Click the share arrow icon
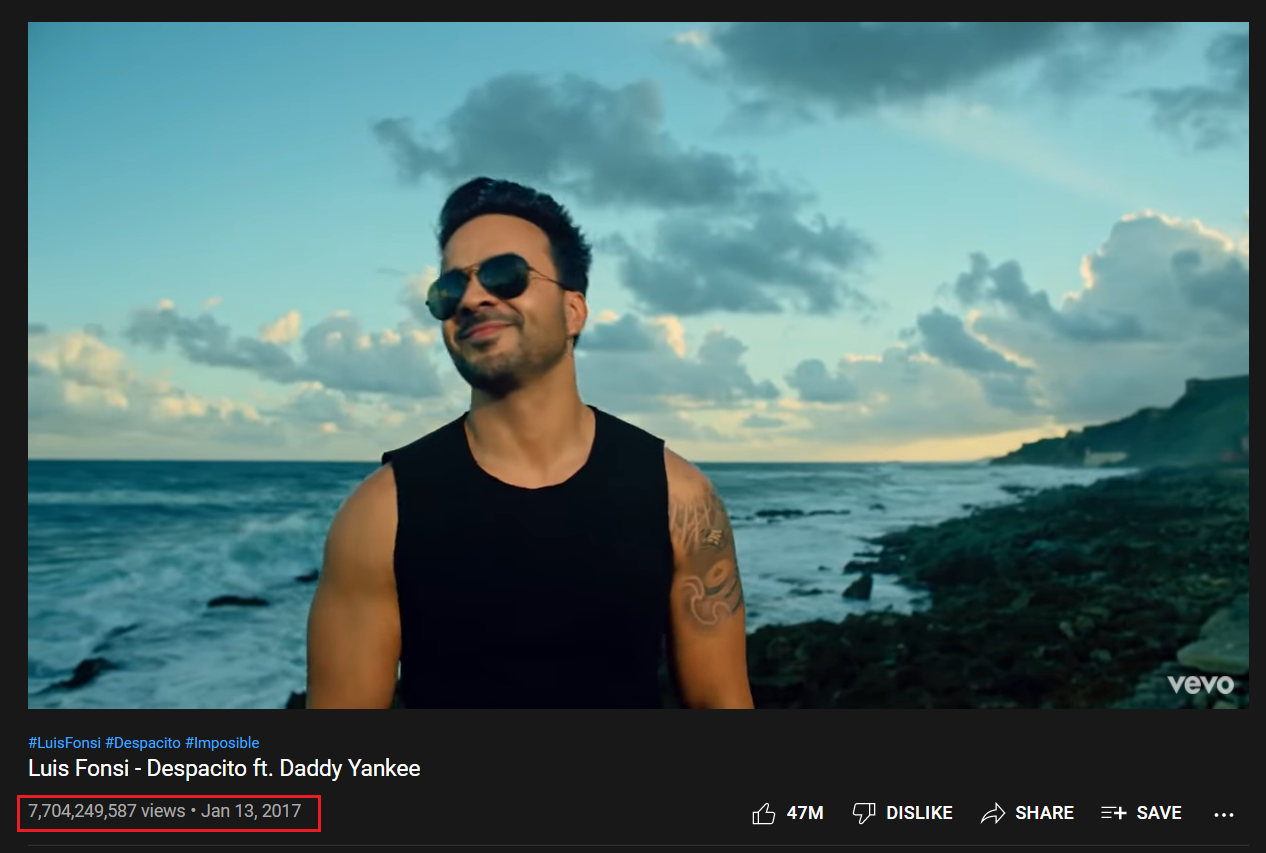 (x=992, y=813)
